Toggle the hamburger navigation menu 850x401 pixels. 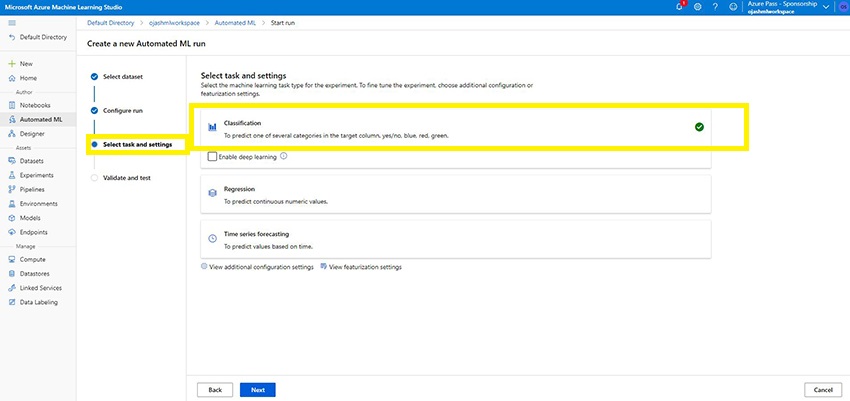(x=12, y=23)
